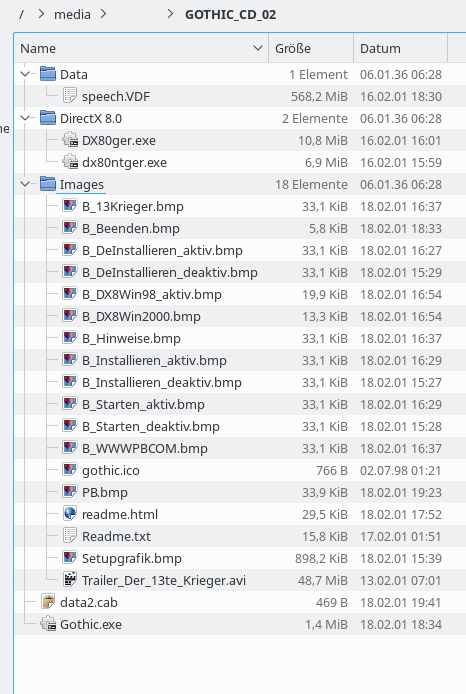
Task: Click the DX80ger.exe executable icon
Action: point(70,140)
